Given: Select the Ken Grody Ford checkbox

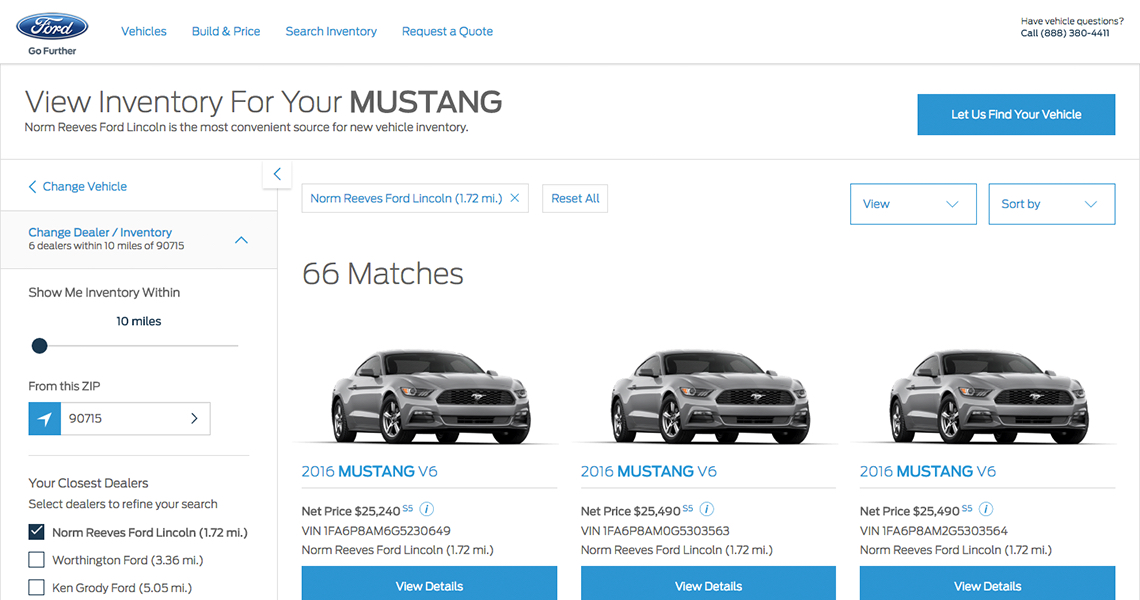Looking at the screenshot, I should 37,588.
